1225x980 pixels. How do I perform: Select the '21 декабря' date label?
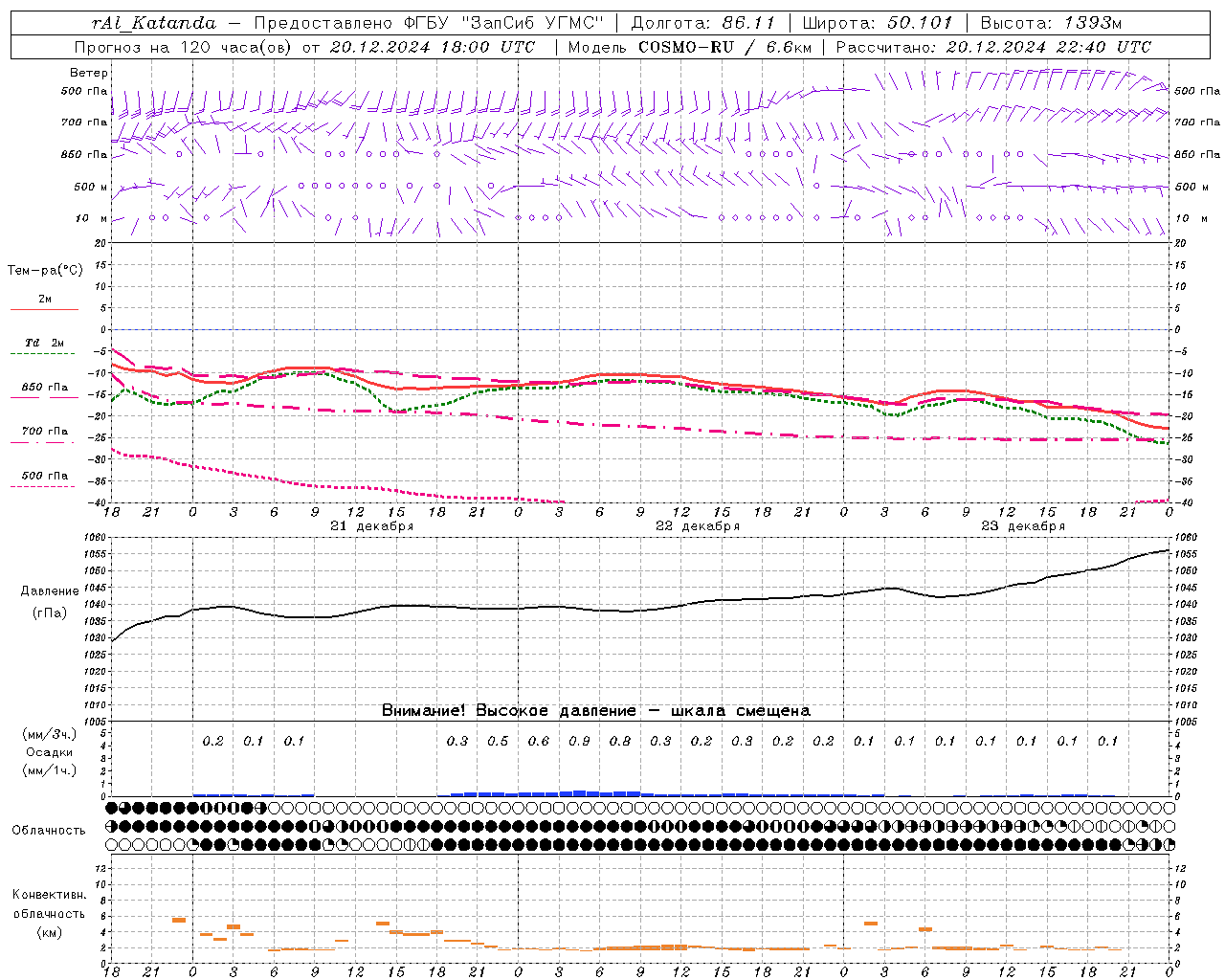pyautogui.click(x=372, y=526)
